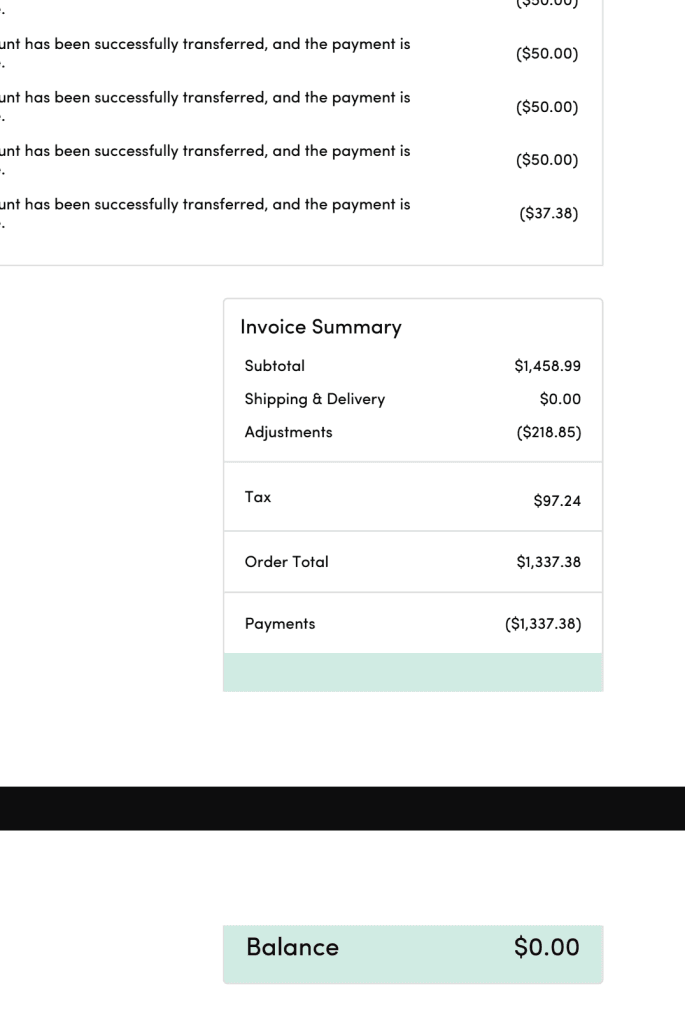Click the Balance $0.00 amount
This screenshot has height=1024, width=685.
[546, 947]
